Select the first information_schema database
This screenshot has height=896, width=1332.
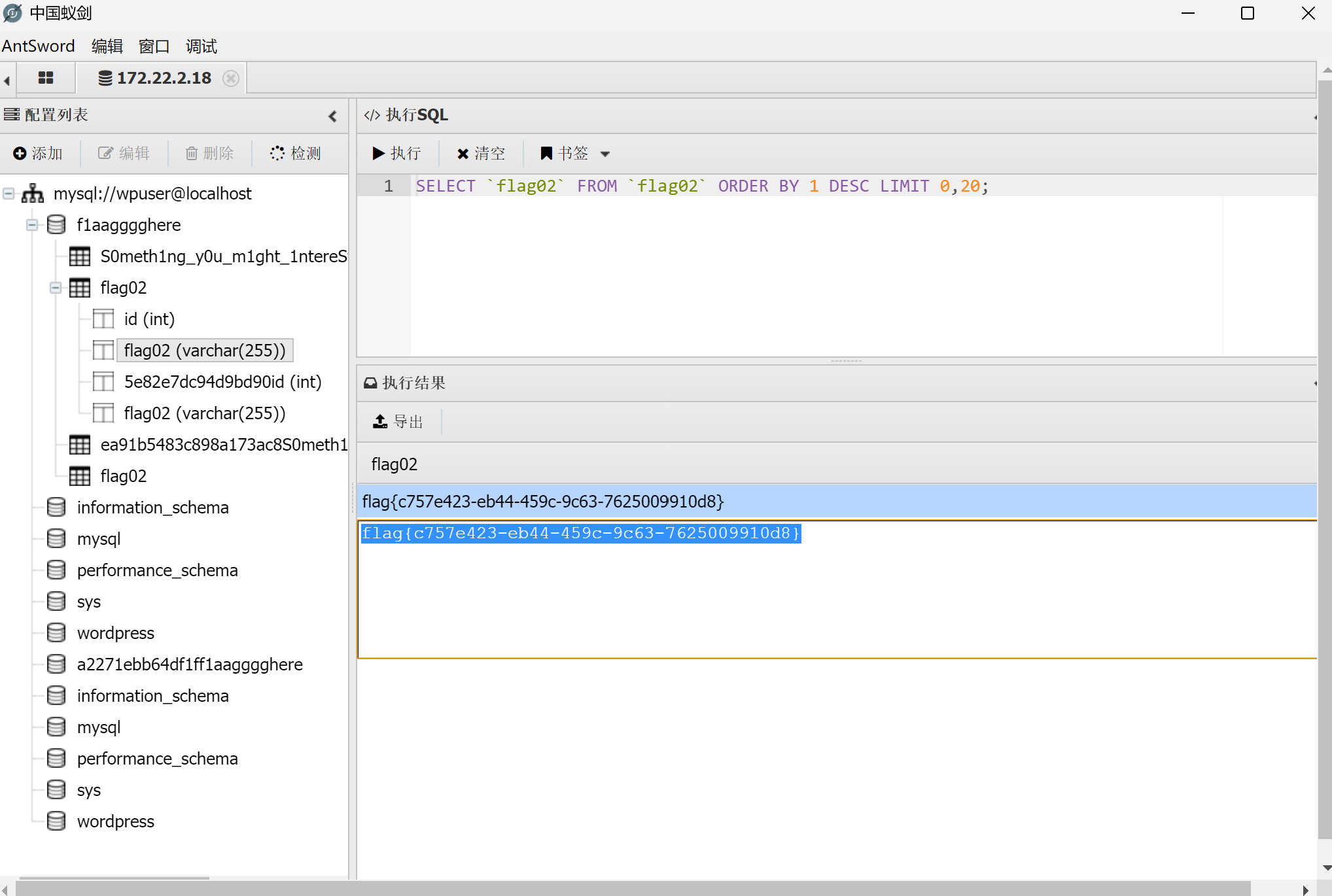pos(152,508)
